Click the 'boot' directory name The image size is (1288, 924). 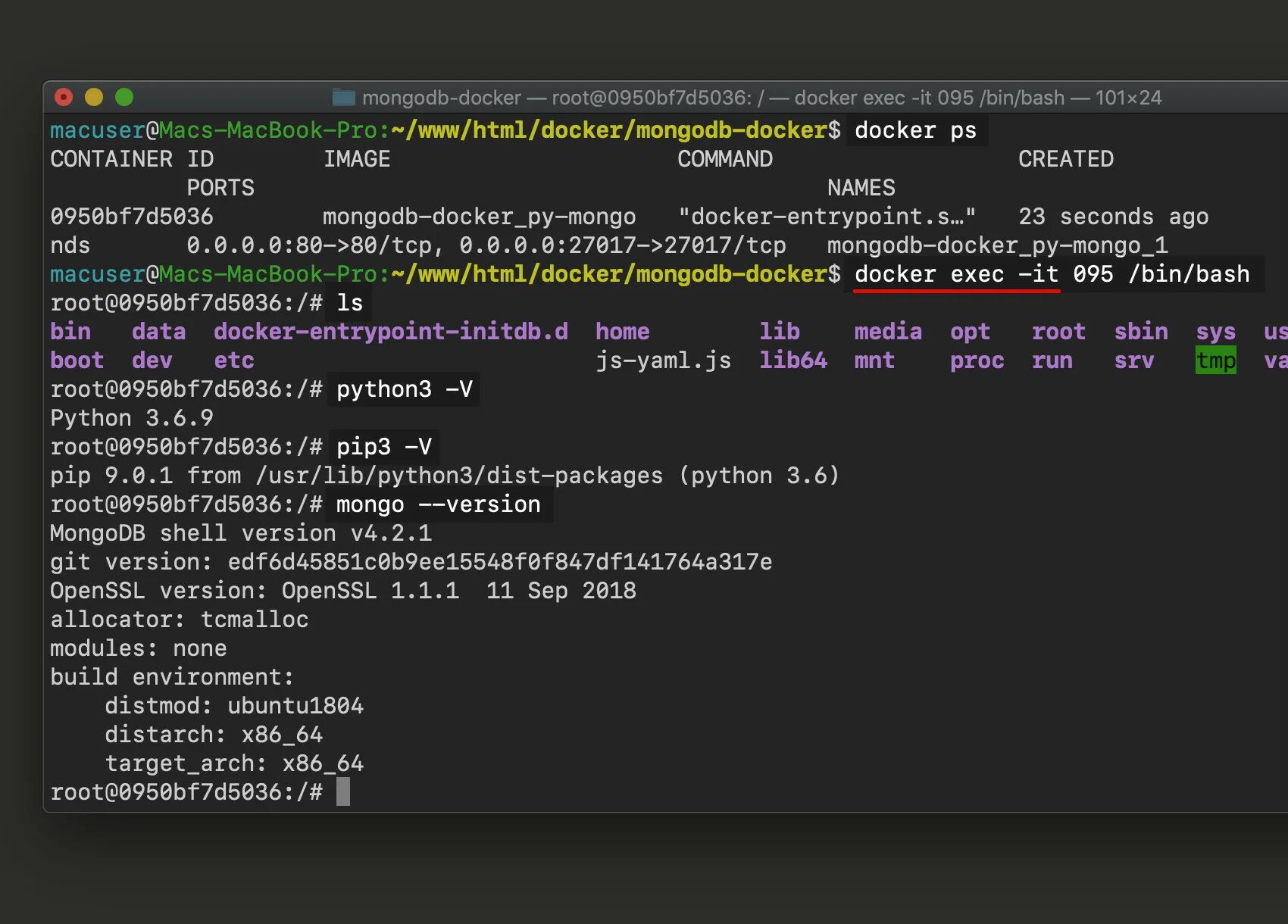77,361
